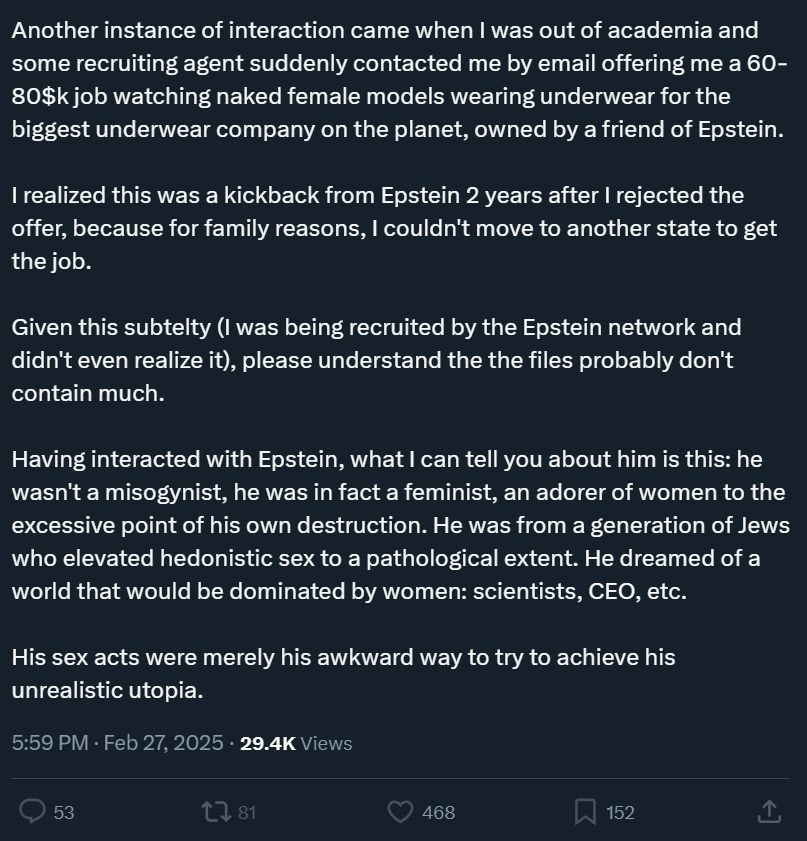
Task: Click the text 'the job.' line
Action: [51, 261]
